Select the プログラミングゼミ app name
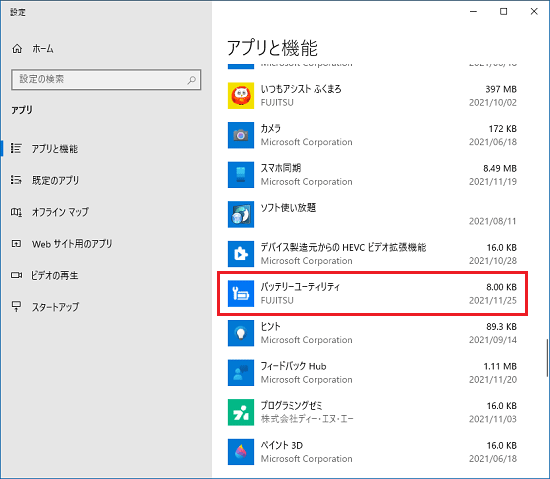 coord(291,406)
